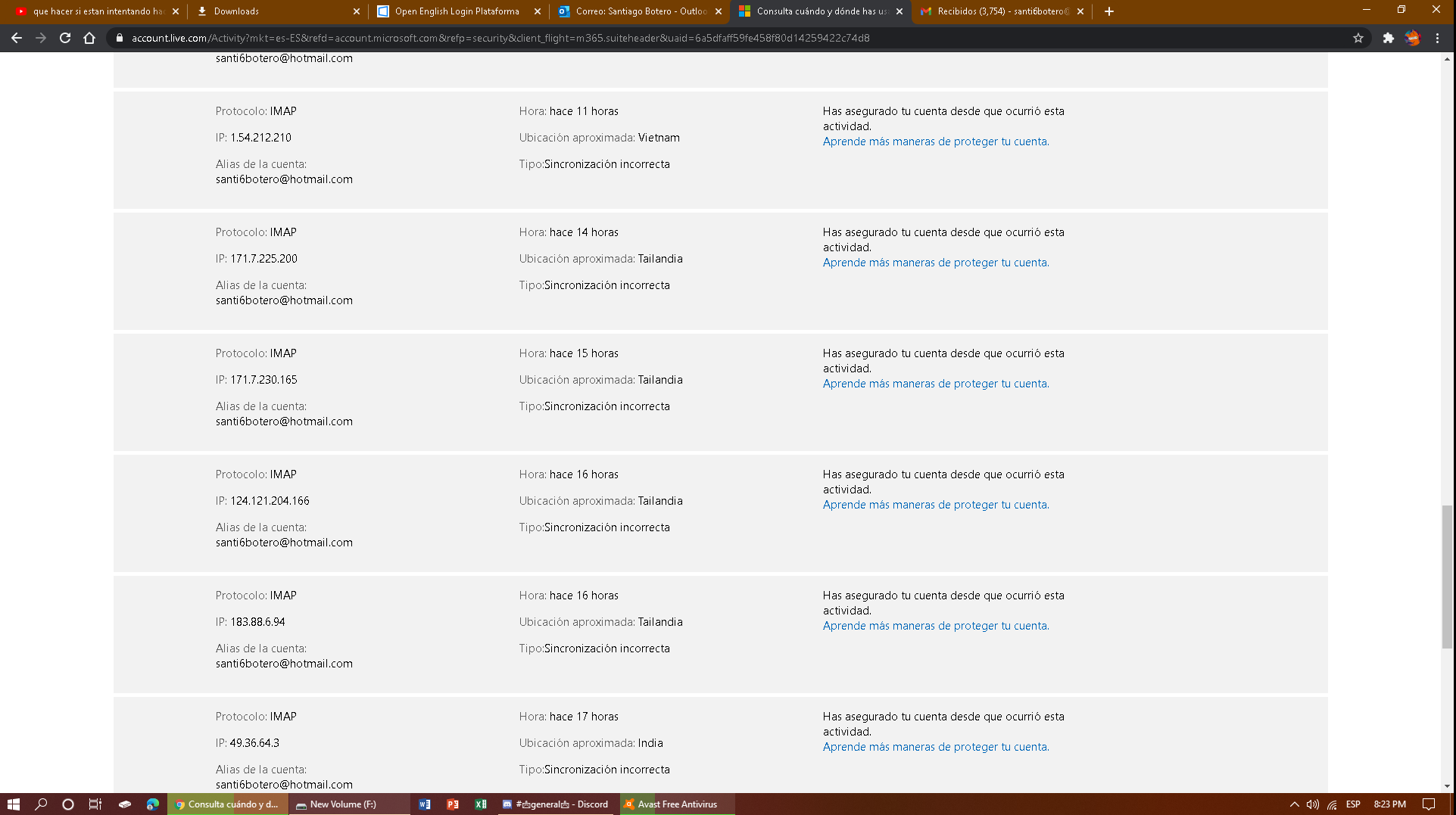Open a new browser tab

click(x=1109, y=11)
